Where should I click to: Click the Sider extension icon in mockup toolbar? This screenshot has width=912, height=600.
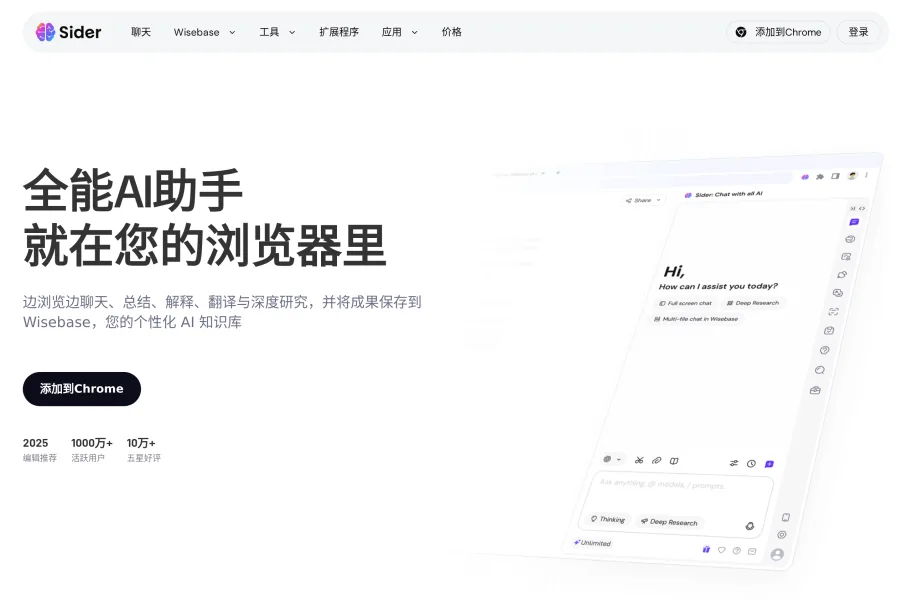click(x=805, y=177)
